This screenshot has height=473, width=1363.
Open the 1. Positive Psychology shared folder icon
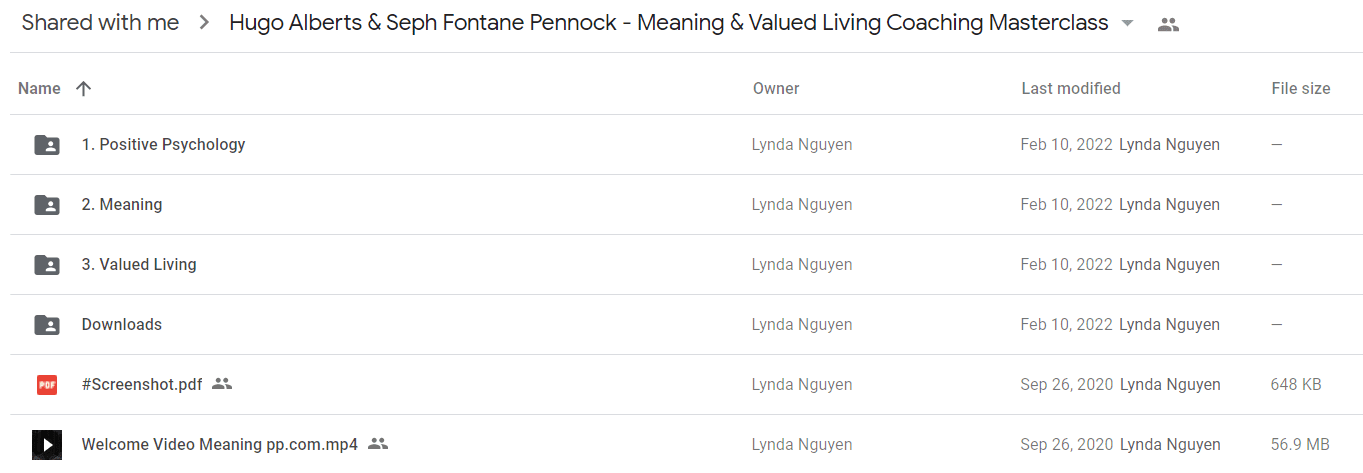pyautogui.click(x=47, y=145)
